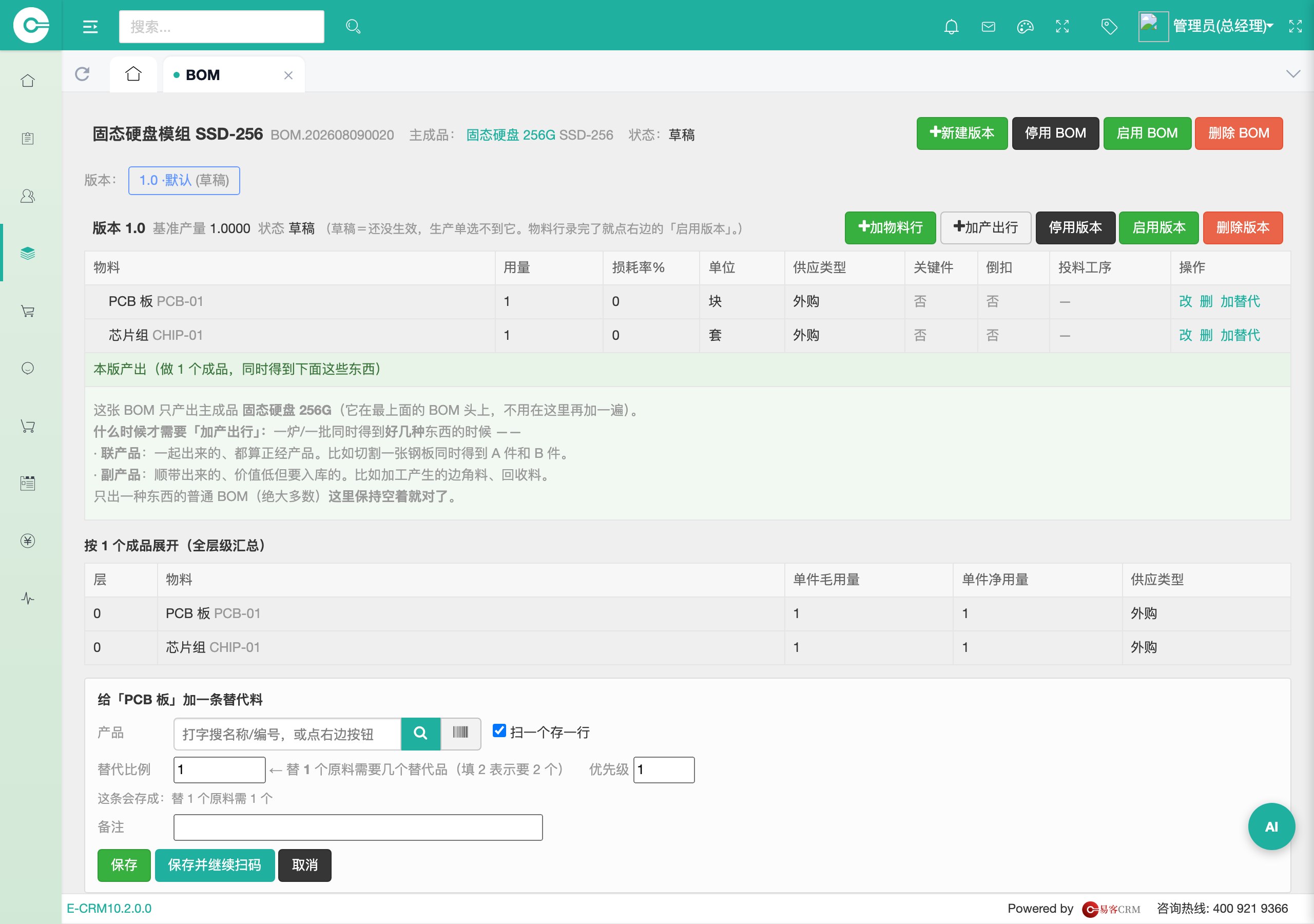The width and height of the screenshot is (1314, 924).
Task: Click the tag icon in header
Action: point(1109,26)
